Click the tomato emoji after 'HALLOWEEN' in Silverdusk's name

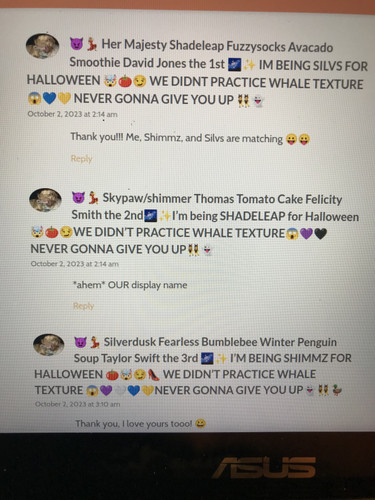tap(112, 375)
